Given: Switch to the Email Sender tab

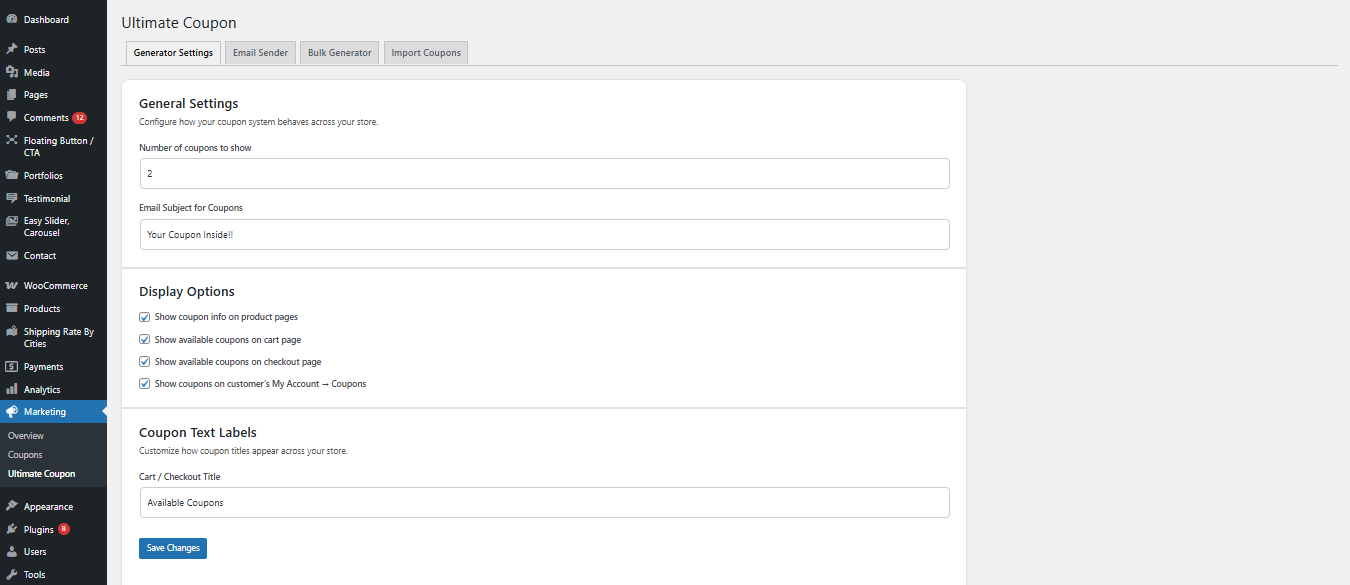Looking at the screenshot, I should coord(260,53).
